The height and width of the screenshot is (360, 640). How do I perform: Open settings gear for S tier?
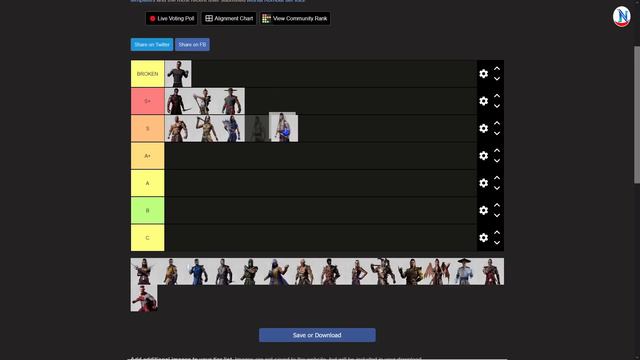[x=483, y=128]
